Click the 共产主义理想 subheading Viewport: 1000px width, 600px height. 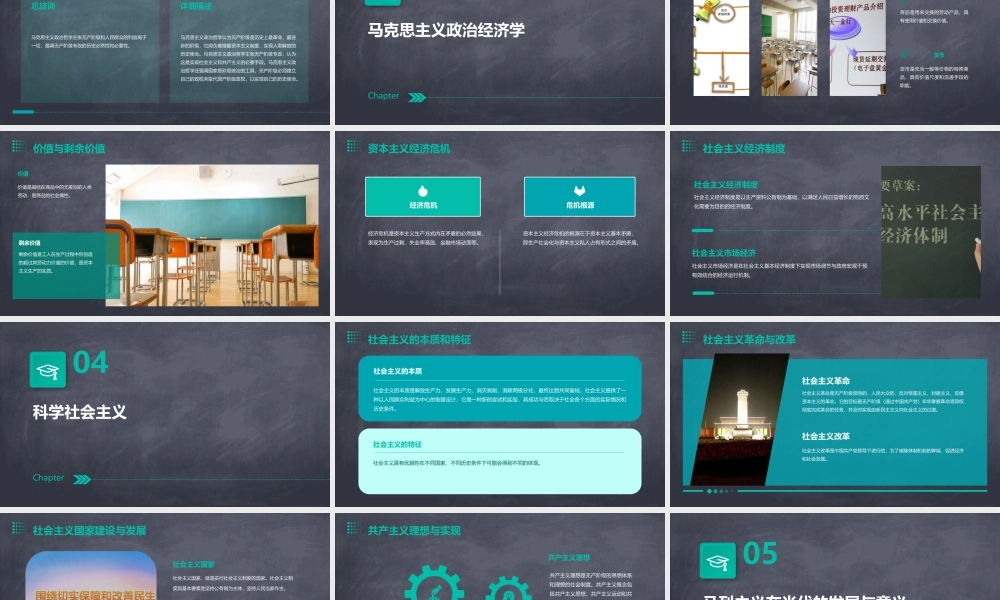(569, 557)
